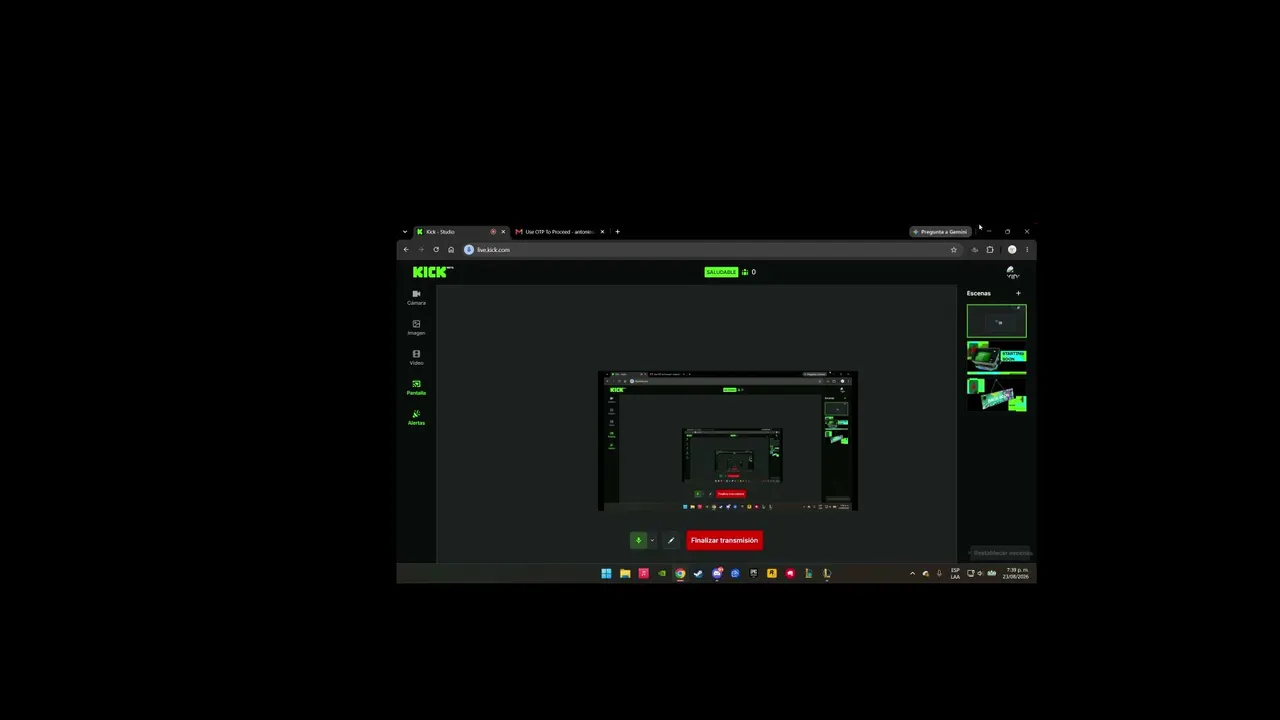
Task: Bookmark this page with the star icon
Action: [x=954, y=250]
